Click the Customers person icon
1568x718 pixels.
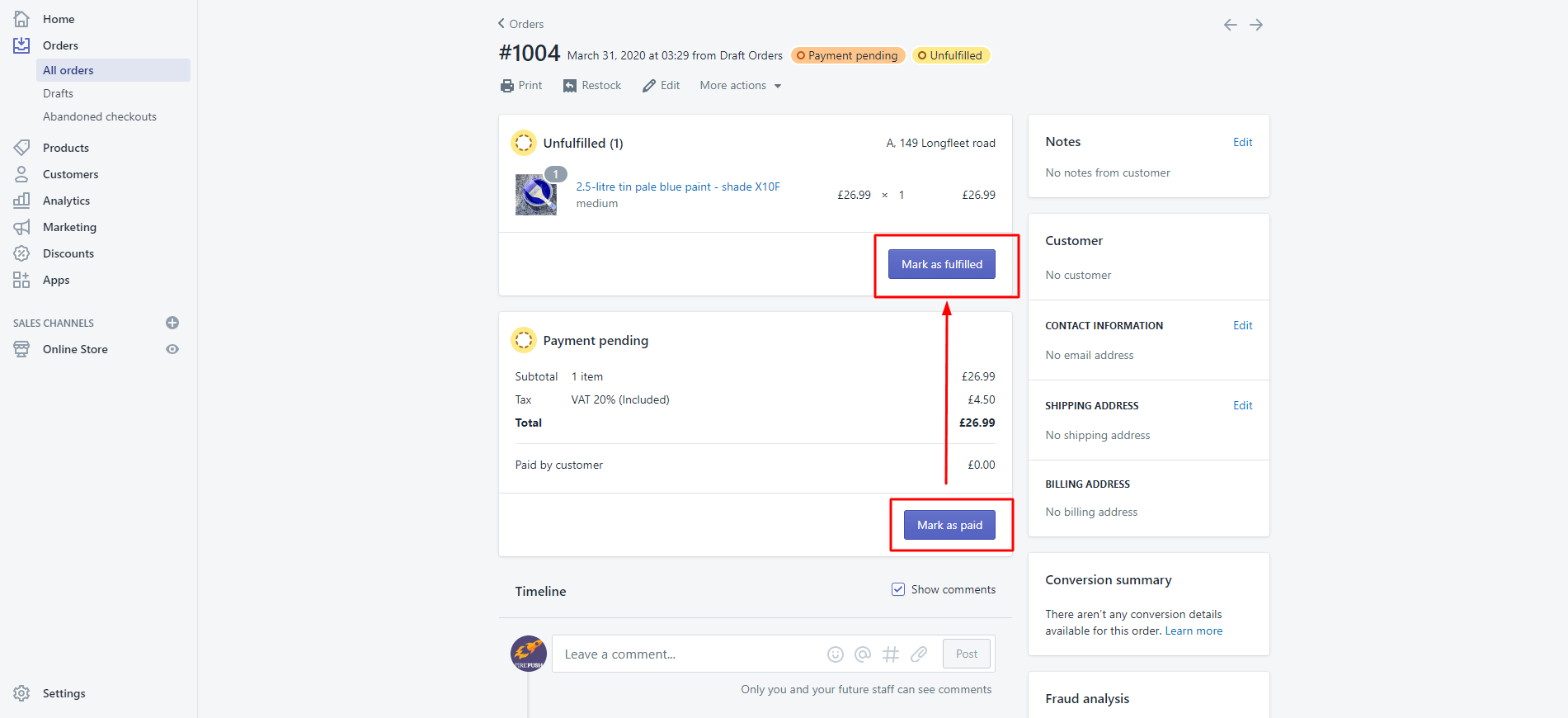[21, 174]
